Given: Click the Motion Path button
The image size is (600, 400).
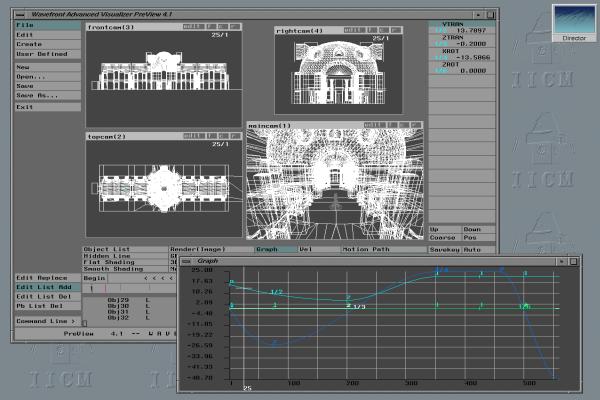Looking at the screenshot, I should [x=383, y=249].
